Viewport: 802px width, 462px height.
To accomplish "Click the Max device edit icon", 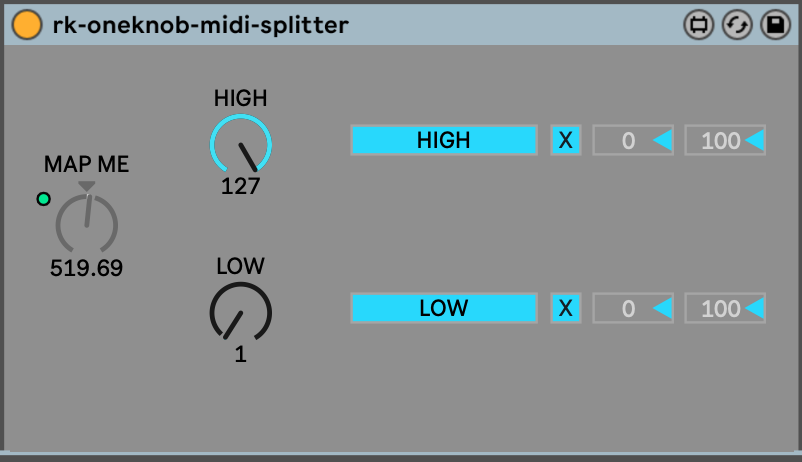I will click(x=697, y=25).
